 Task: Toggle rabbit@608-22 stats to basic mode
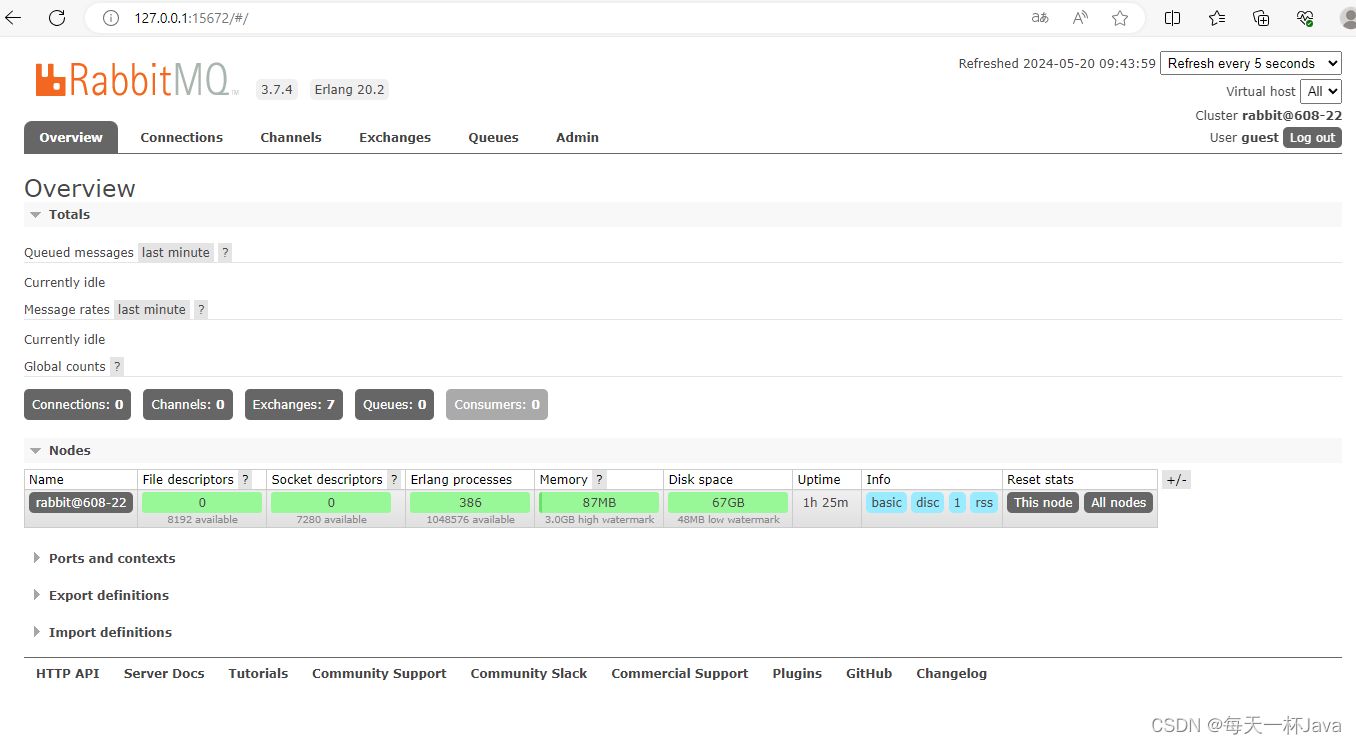886,502
